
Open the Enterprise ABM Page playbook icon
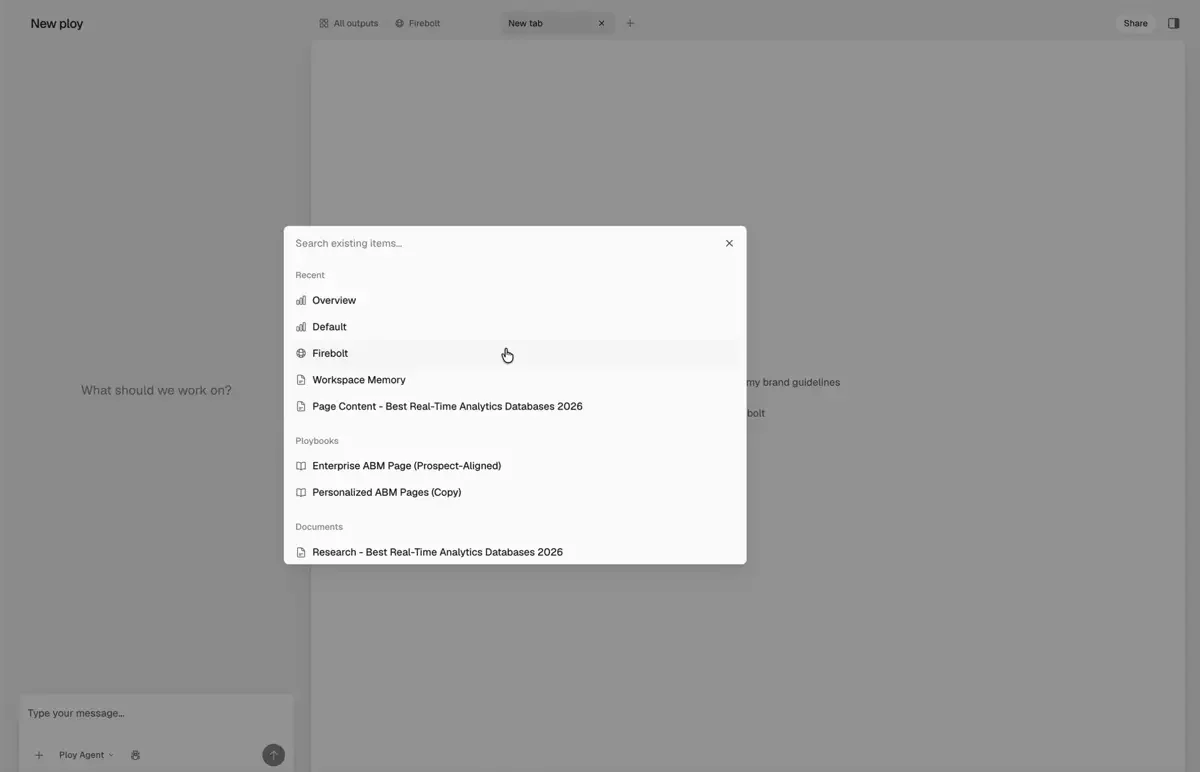301,466
